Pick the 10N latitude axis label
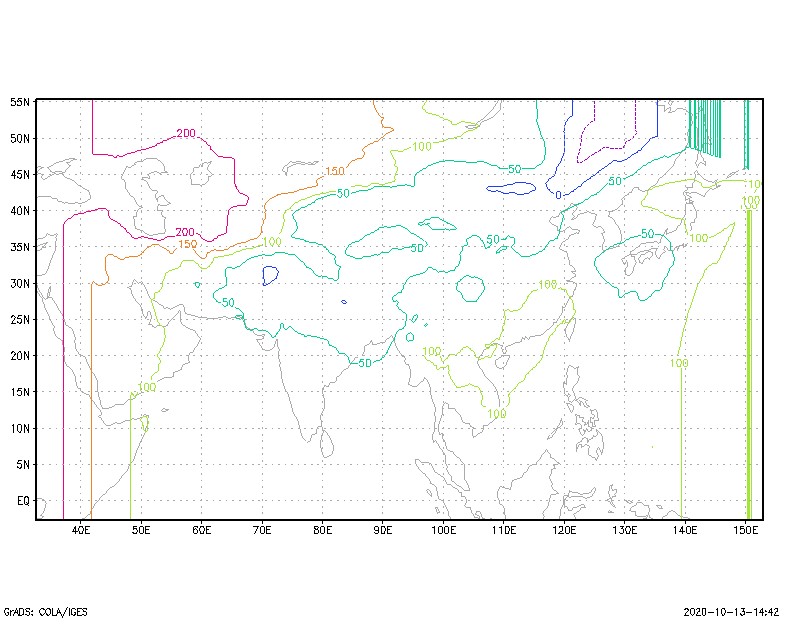 (x=20, y=428)
